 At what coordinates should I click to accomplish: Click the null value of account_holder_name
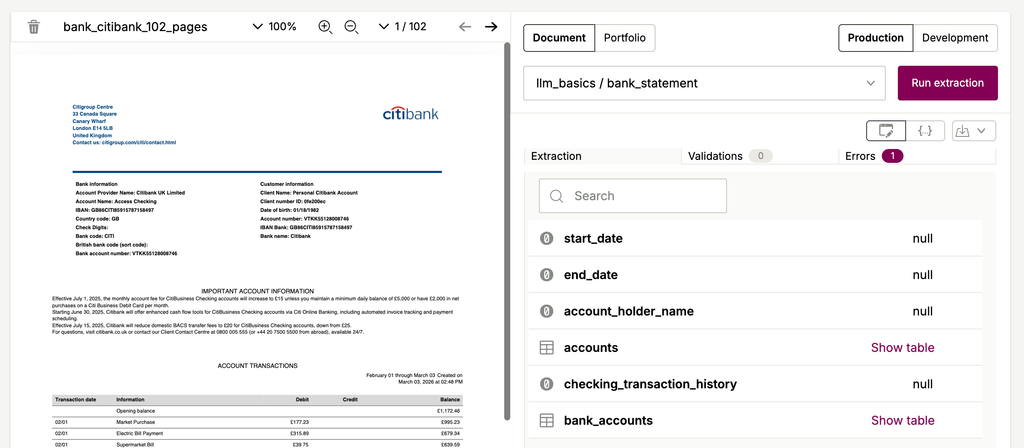[x=922, y=312]
